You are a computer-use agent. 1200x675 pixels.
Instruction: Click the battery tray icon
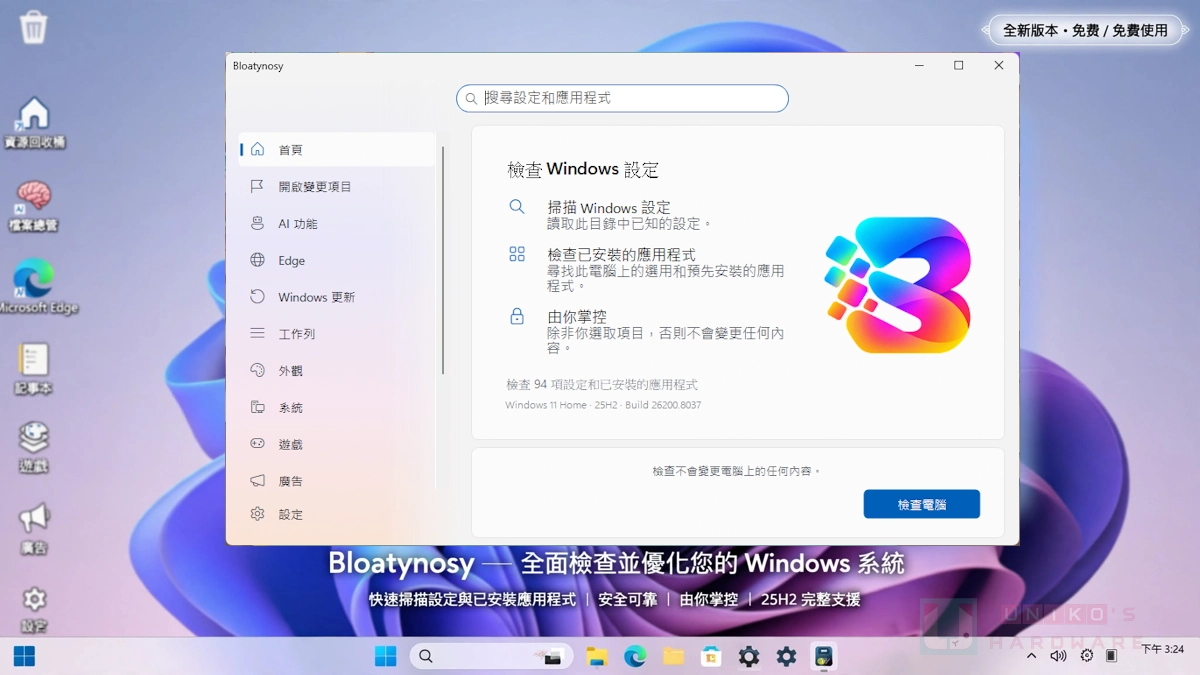(x=1111, y=656)
